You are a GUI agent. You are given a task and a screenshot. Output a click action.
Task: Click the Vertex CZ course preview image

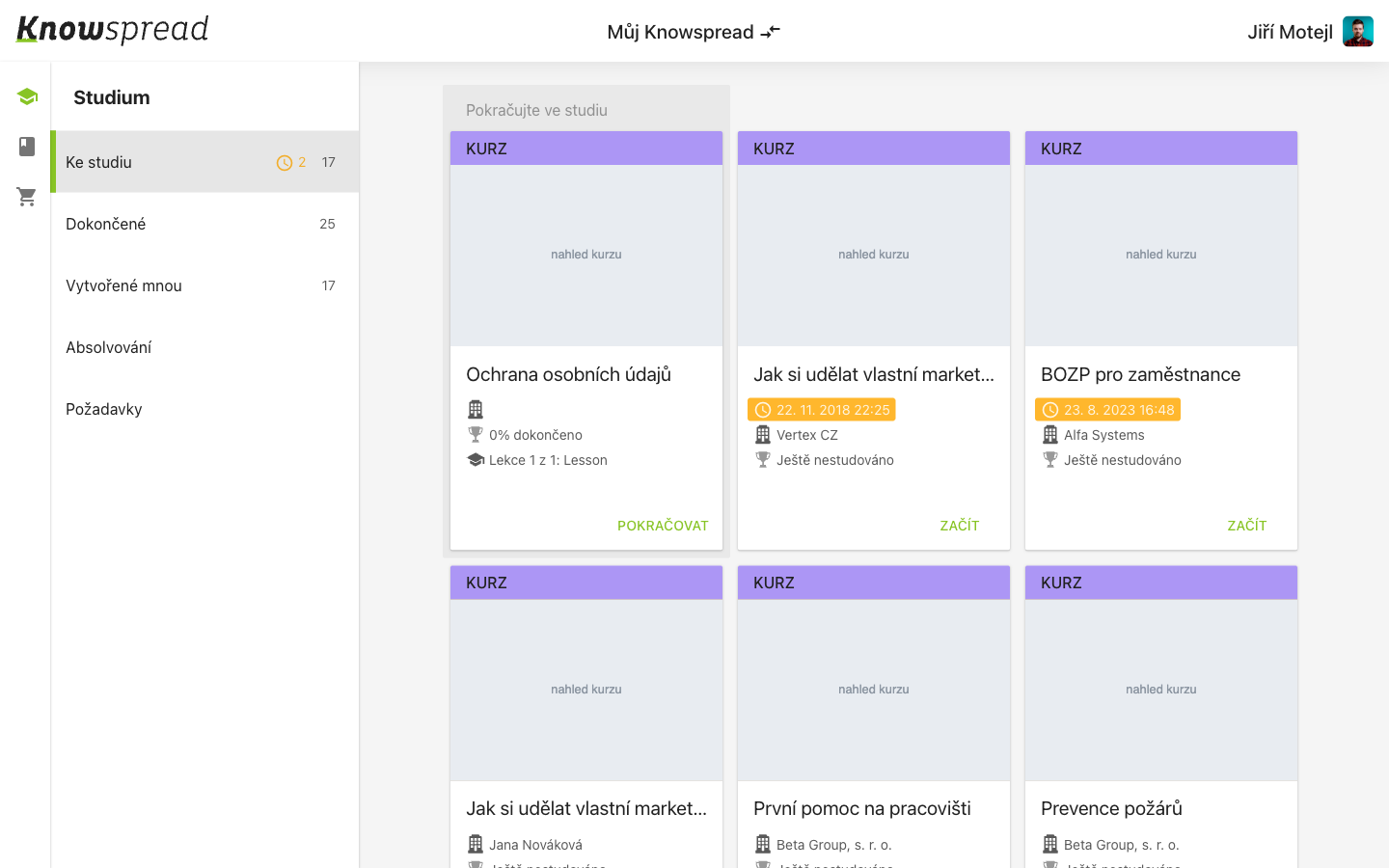(x=874, y=255)
